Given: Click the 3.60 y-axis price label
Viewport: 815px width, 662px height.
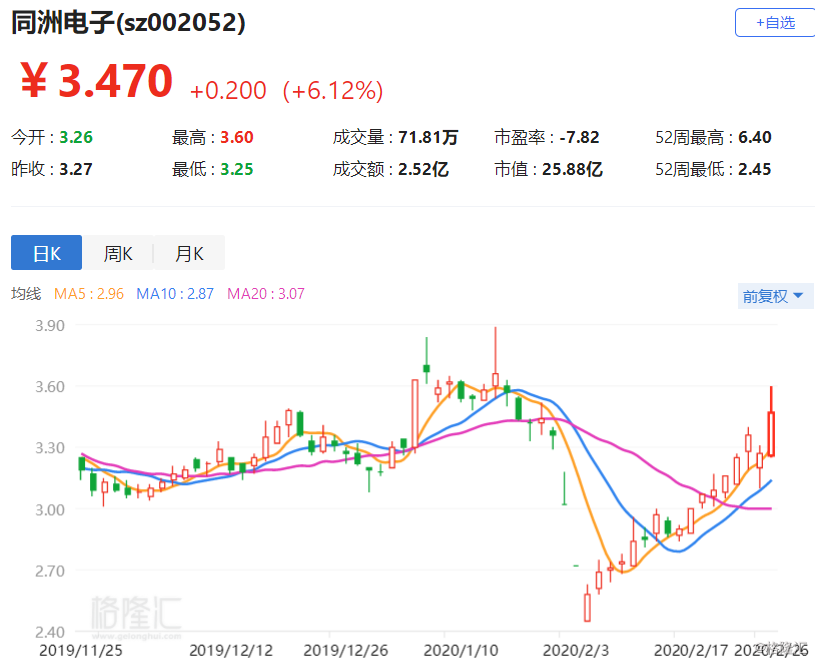Looking at the screenshot, I should [x=50, y=387].
